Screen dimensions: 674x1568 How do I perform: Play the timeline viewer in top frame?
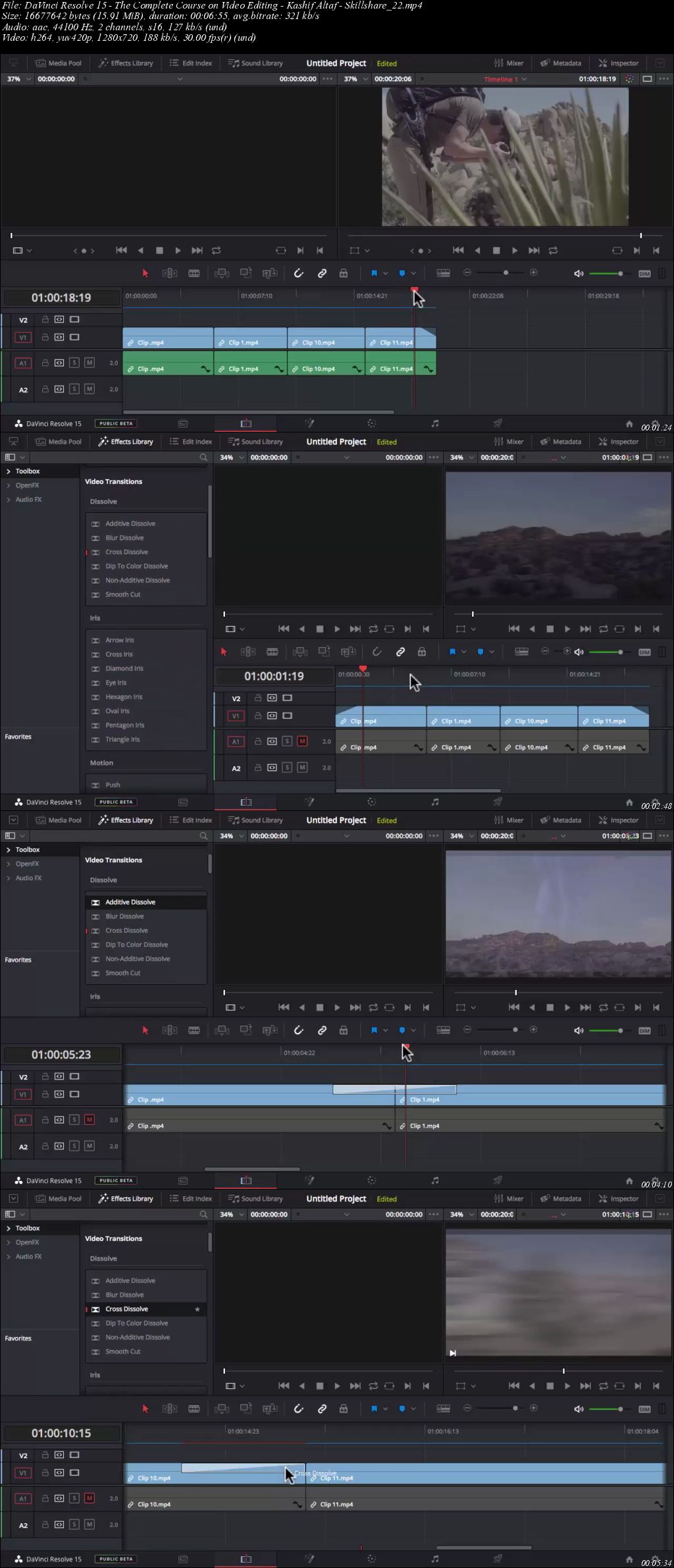[515, 250]
